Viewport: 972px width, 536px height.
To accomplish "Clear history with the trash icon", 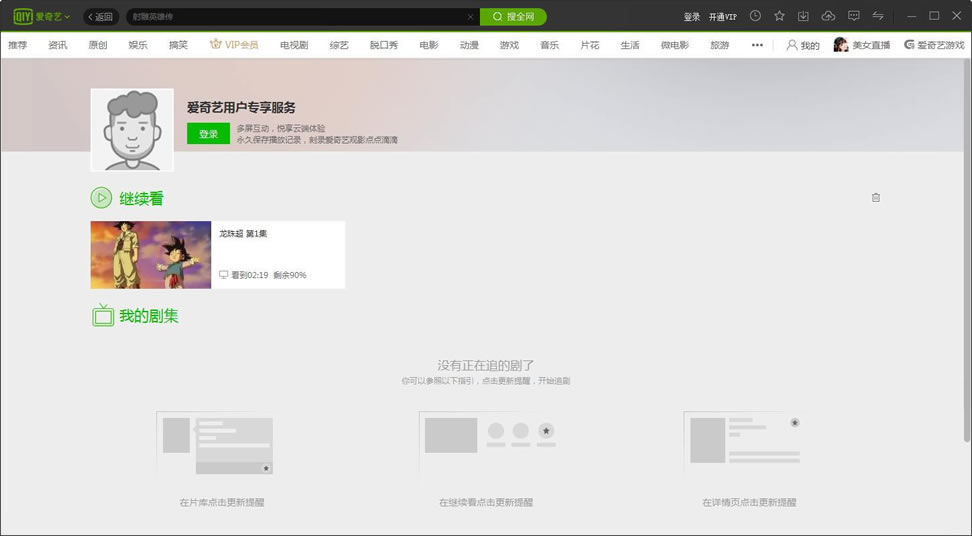I will coord(876,198).
